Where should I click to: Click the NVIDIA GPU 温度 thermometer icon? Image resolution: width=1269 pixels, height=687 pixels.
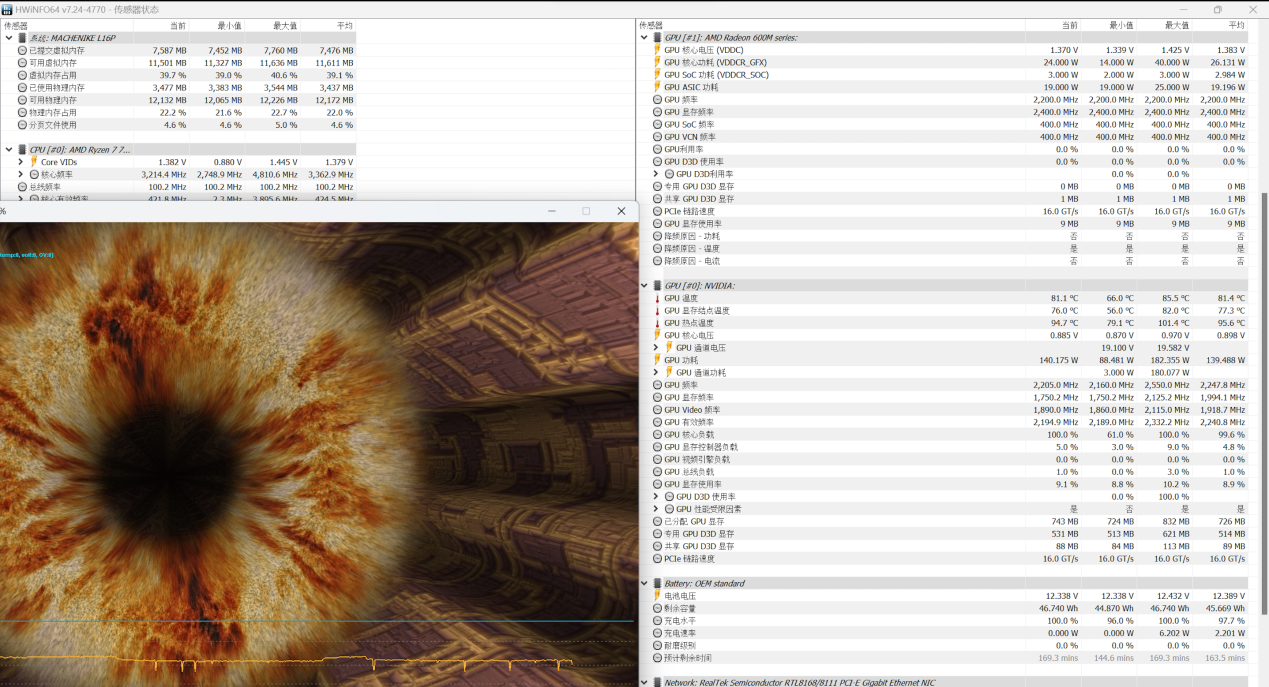[657, 298]
